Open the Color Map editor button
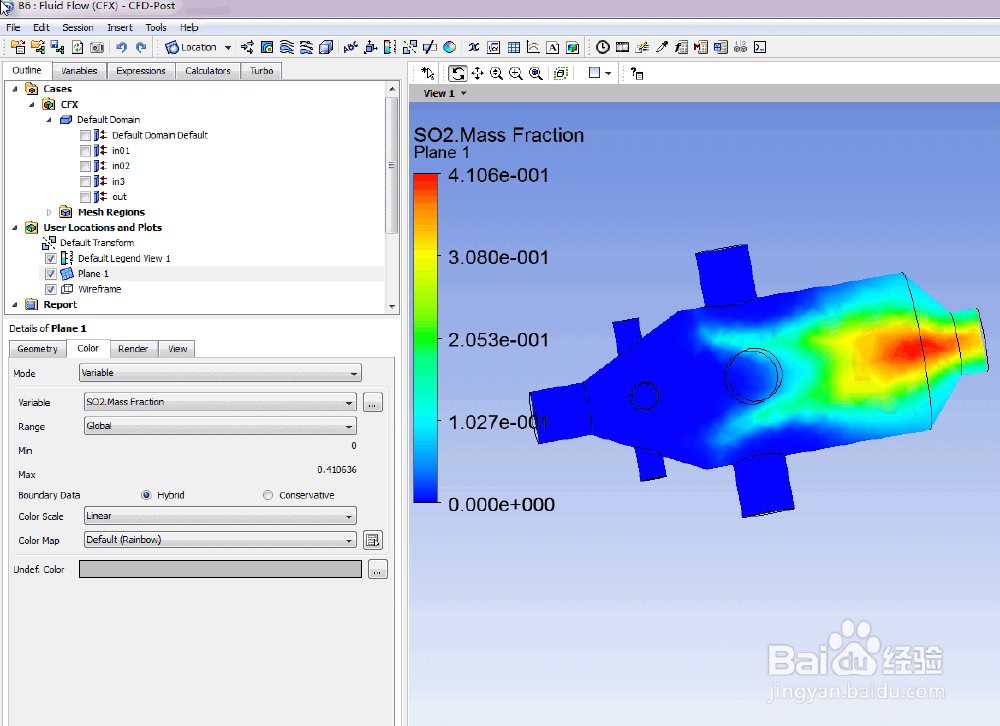 [372, 540]
